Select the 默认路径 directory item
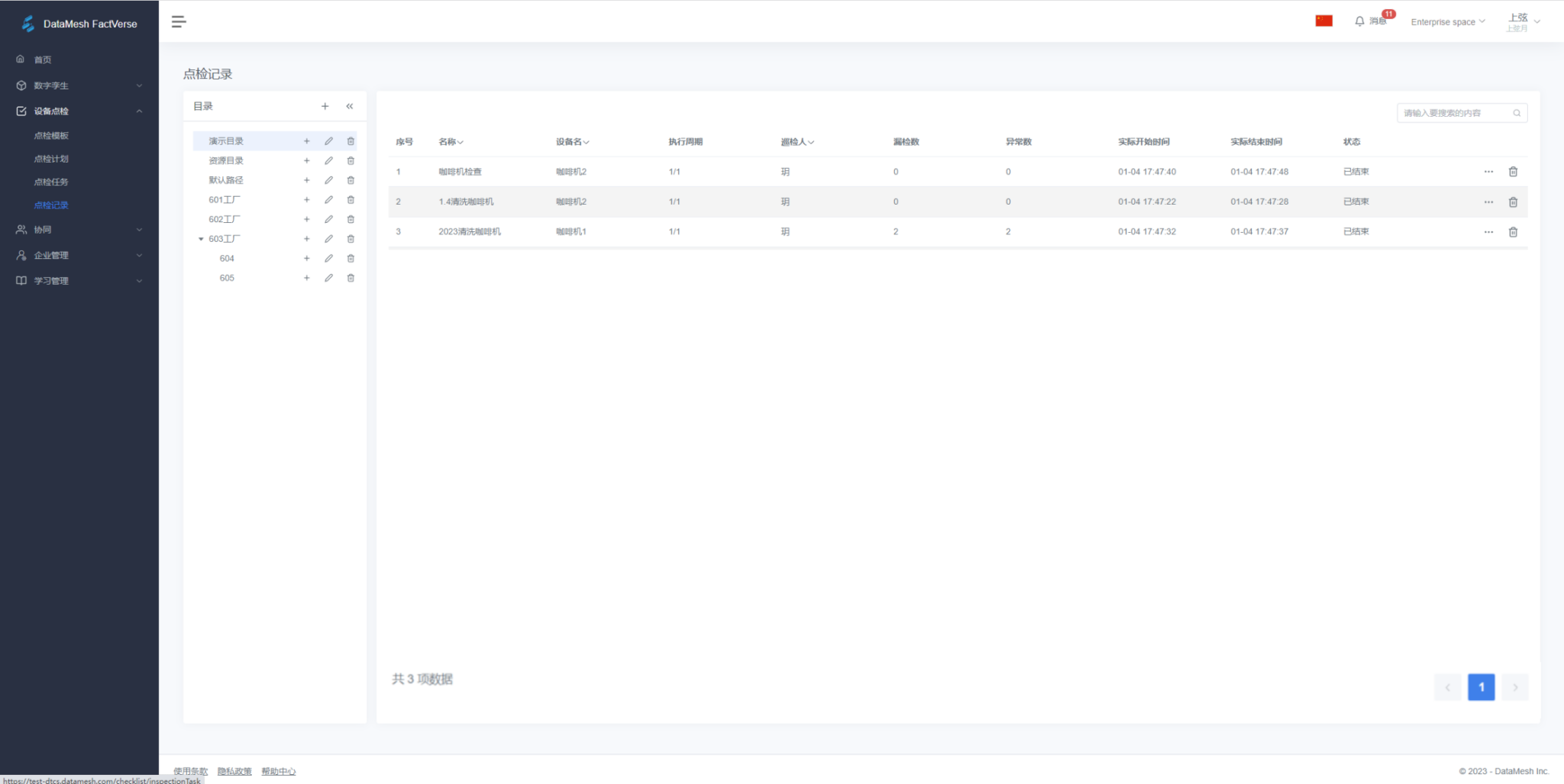 226,180
